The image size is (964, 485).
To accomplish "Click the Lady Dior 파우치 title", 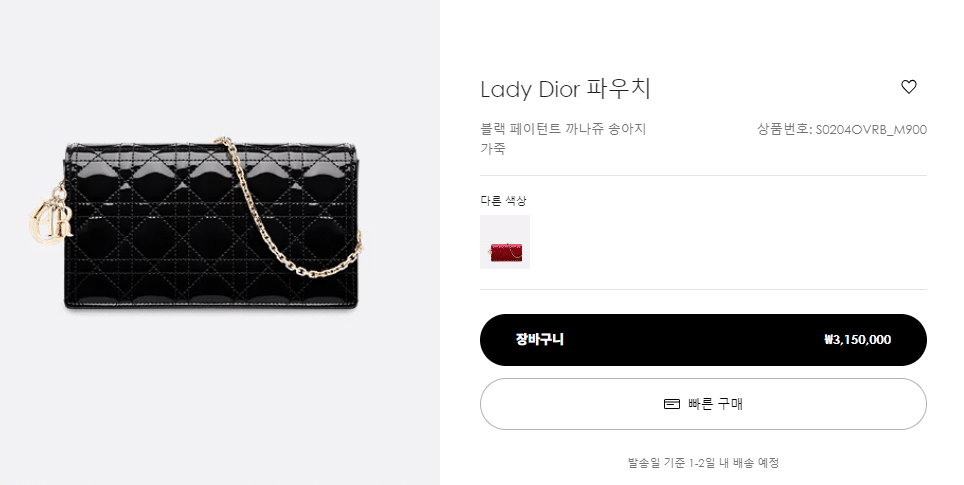I will point(565,89).
